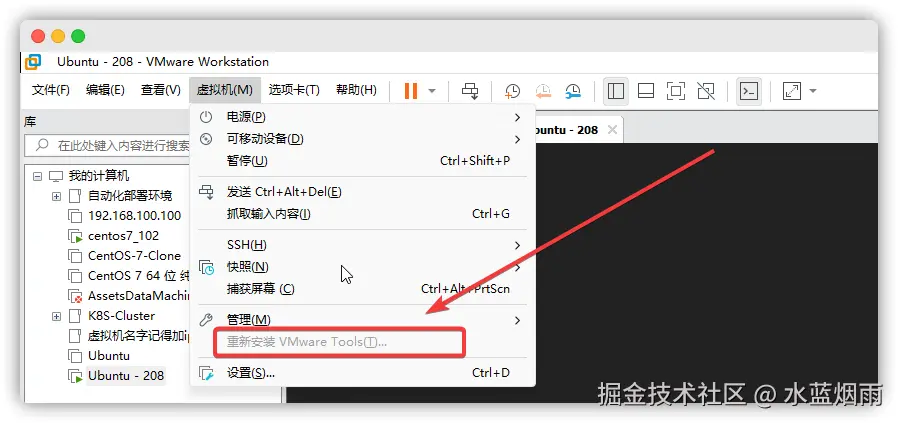Collapse the 我的计算机 tree node

coord(38,176)
